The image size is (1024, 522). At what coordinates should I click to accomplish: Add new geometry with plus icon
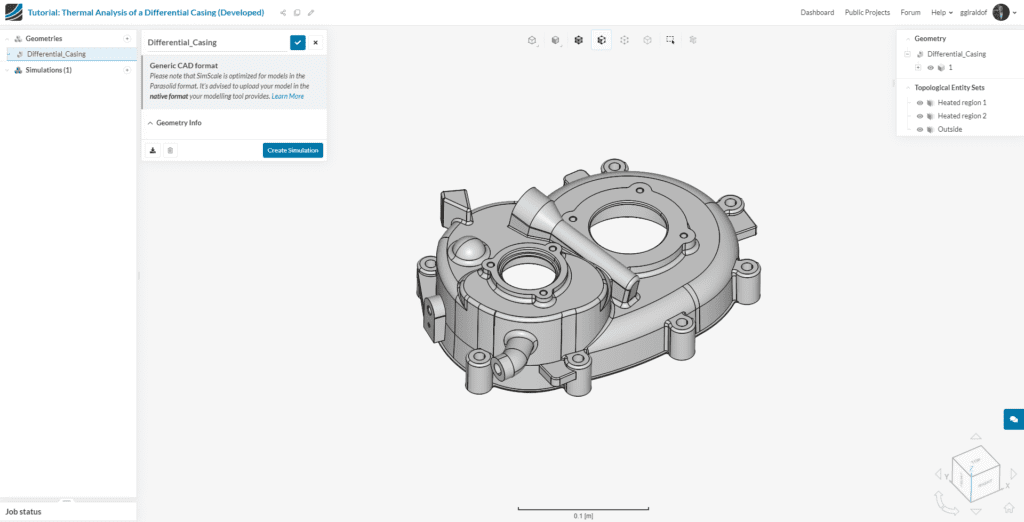point(127,38)
